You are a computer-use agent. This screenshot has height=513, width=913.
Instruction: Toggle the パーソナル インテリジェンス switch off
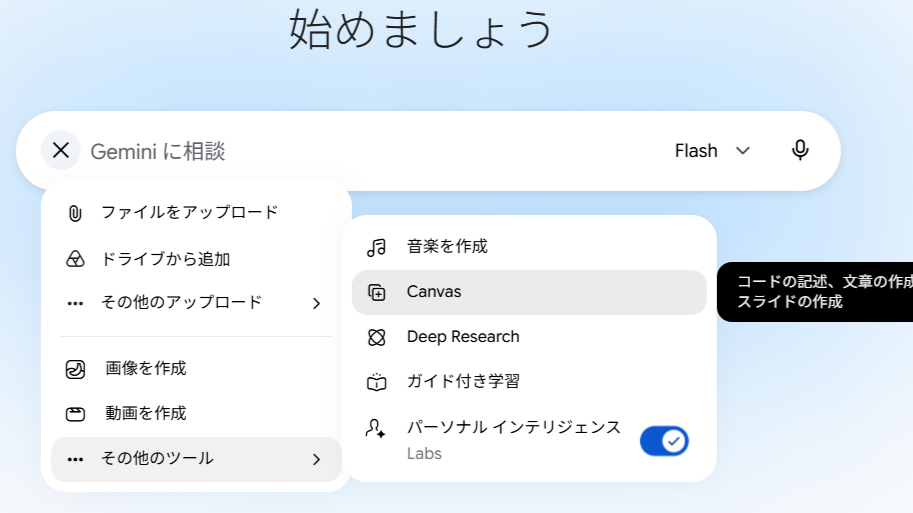pos(664,441)
